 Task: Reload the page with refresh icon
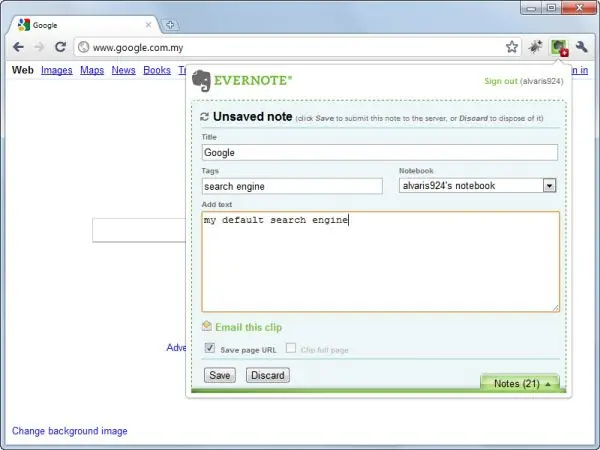[x=60, y=47]
